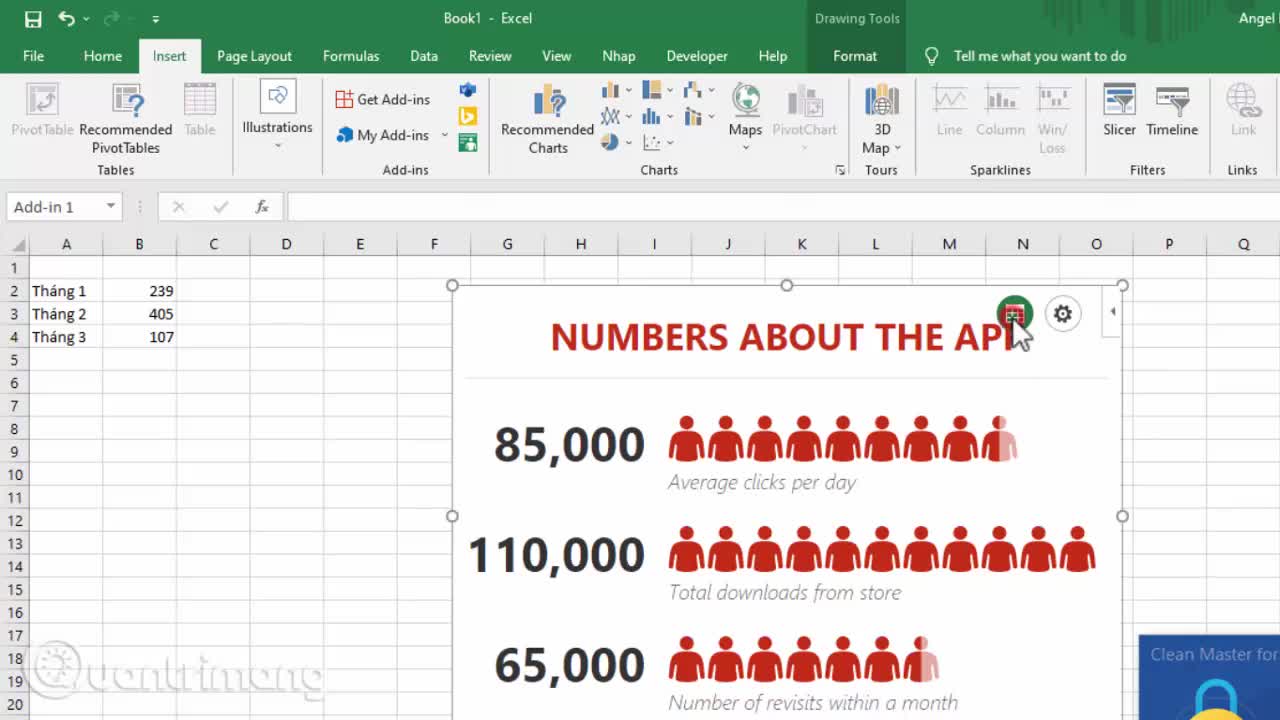Screen dimensions: 1280x720
Task: Open the Help tab
Action: tap(772, 56)
